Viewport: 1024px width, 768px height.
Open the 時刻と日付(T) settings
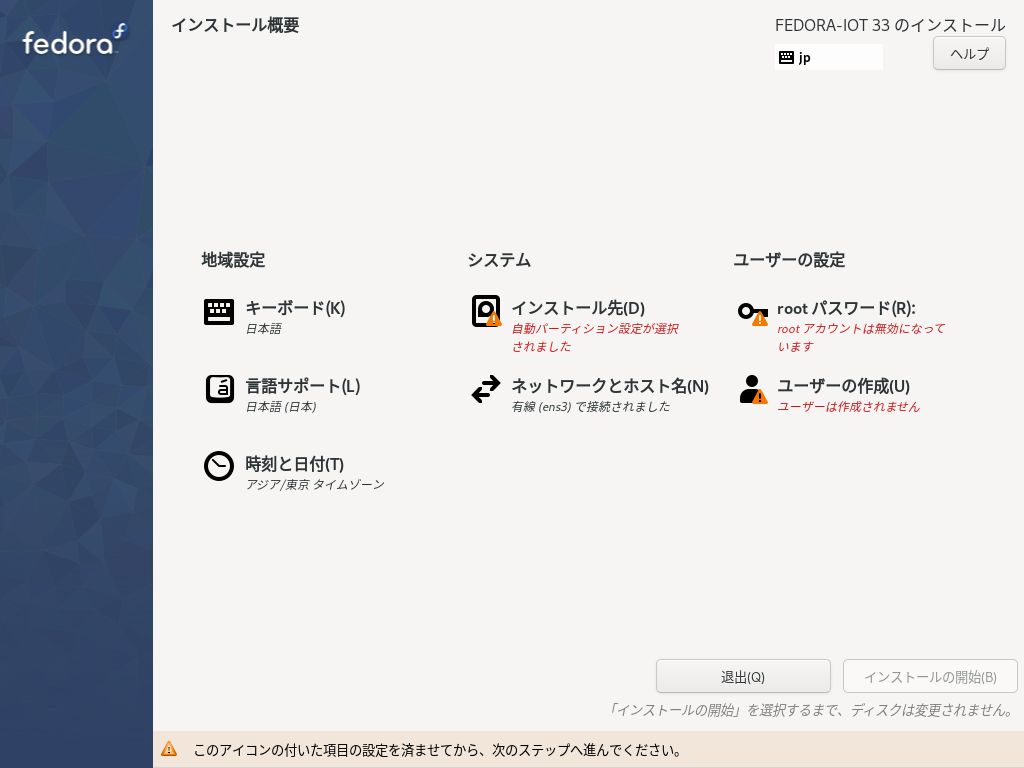tap(295, 464)
